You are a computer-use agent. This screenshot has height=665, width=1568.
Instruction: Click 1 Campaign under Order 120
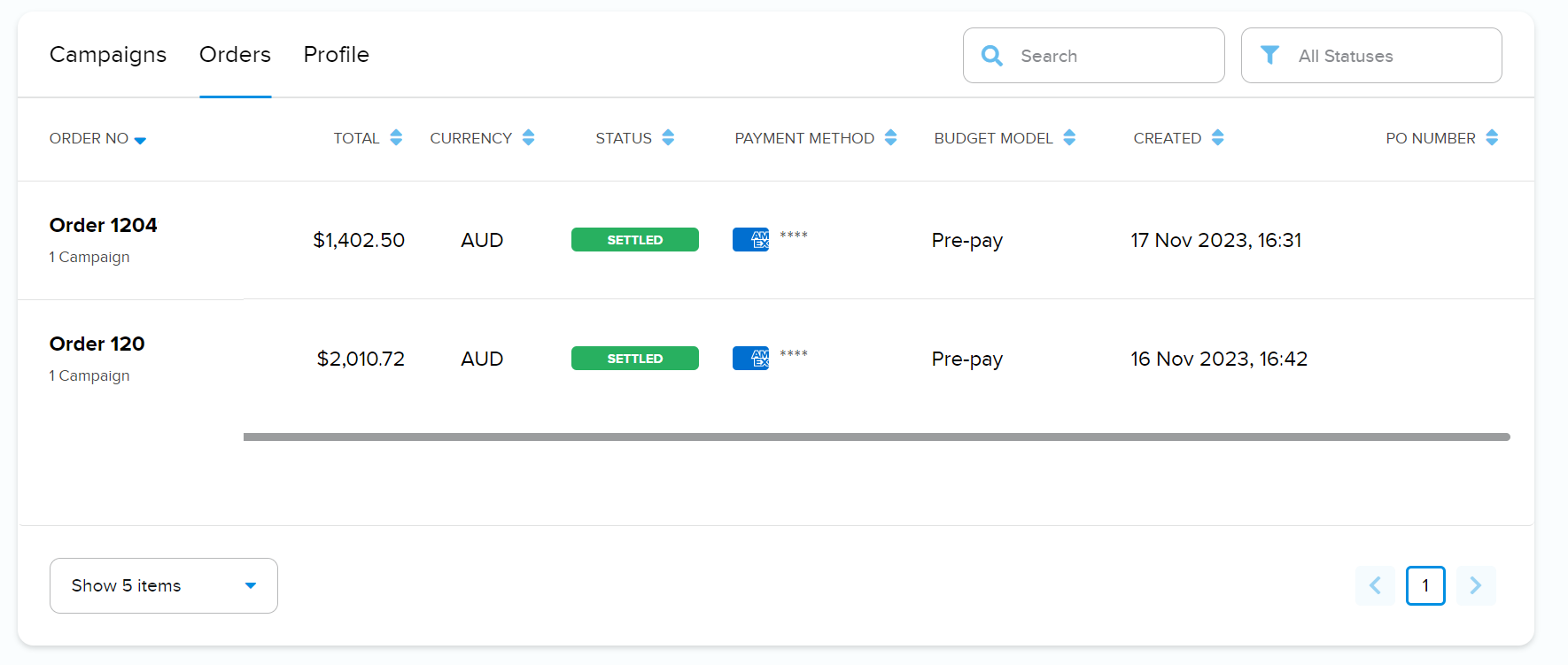[89, 375]
